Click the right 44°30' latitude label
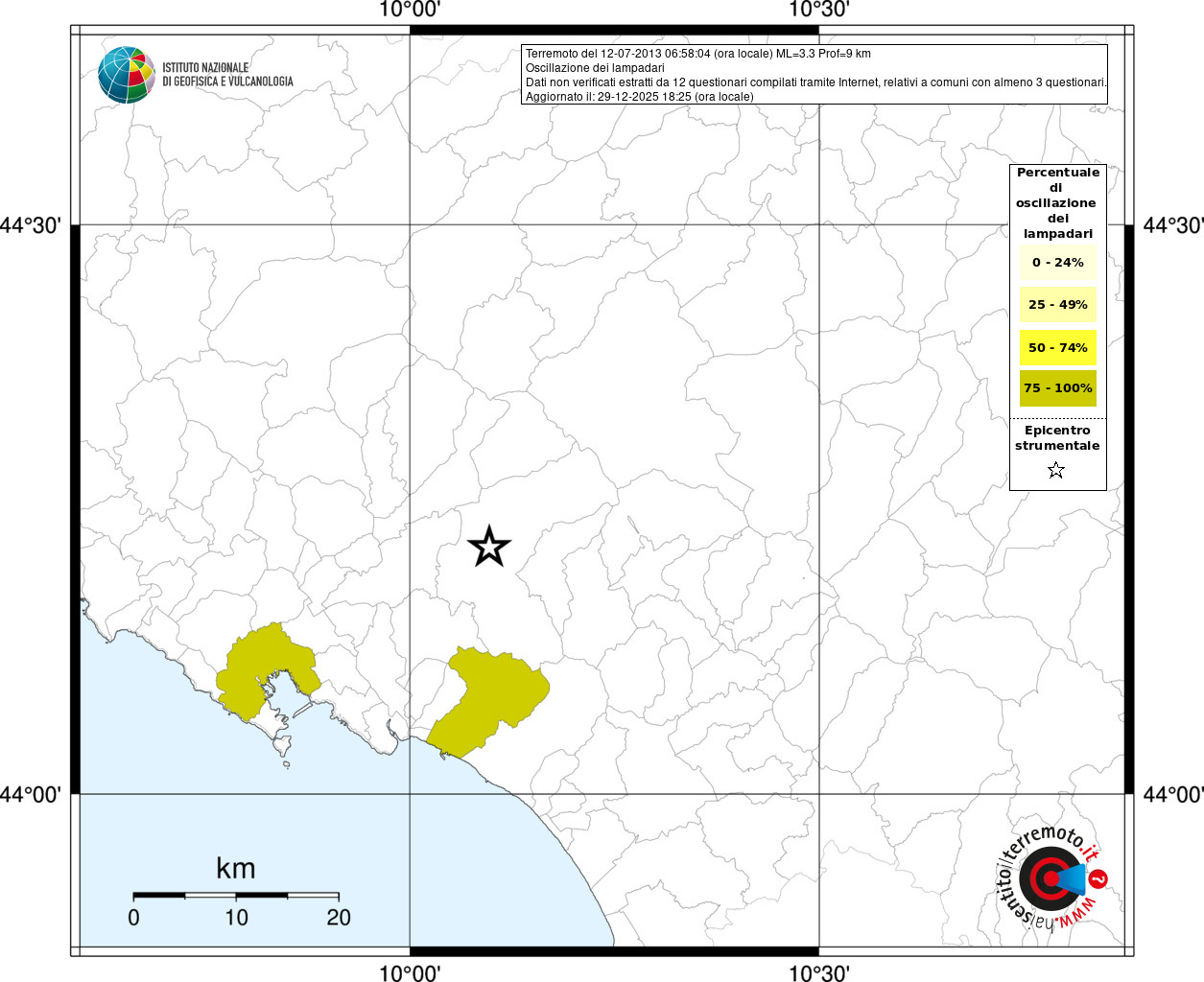The image size is (1204, 982). pos(1172,225)
